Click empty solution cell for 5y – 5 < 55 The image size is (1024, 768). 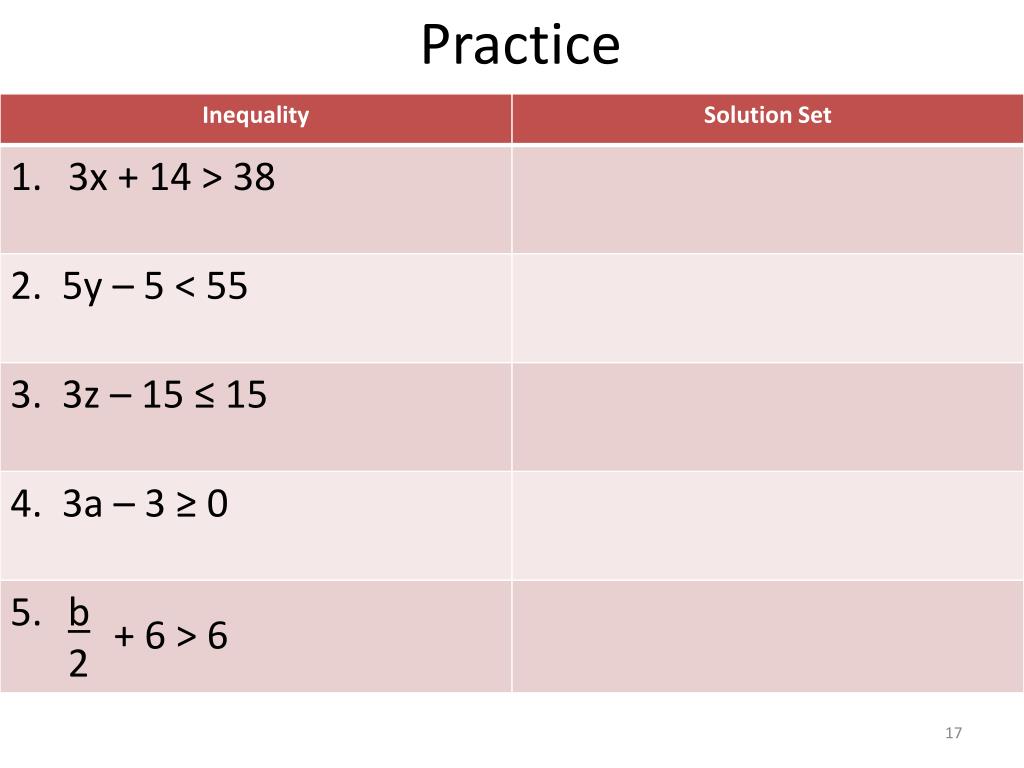(x=767, y=308)
